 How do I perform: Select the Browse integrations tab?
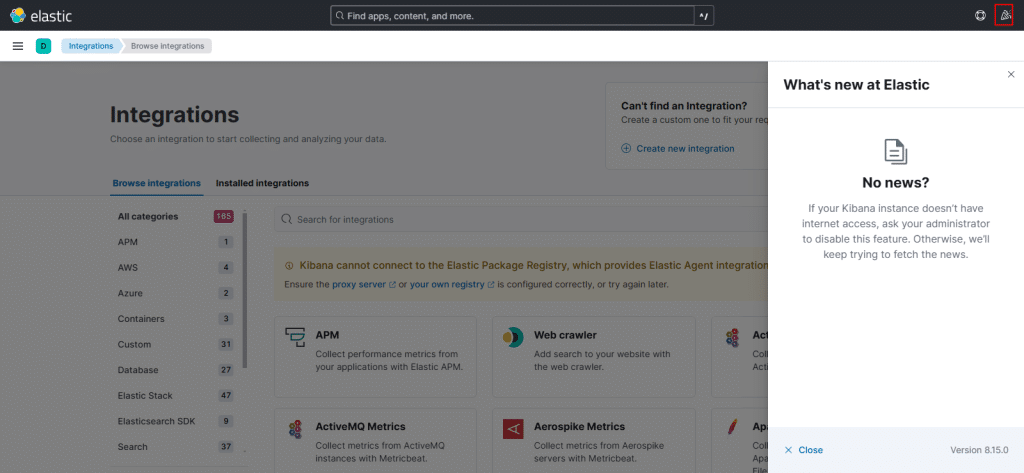pos(156,183)
